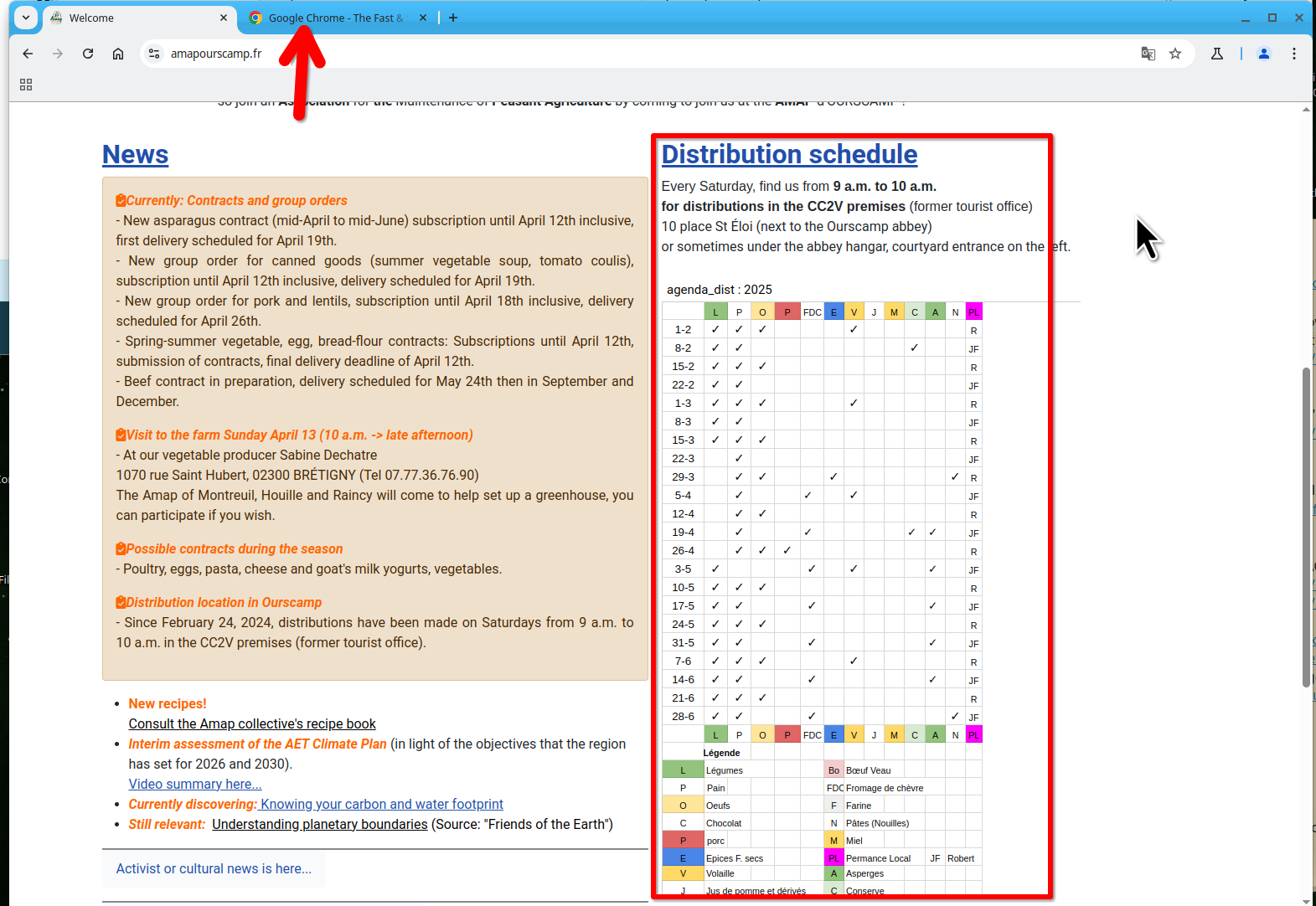The image size is (1316, 906).
Task: Open the tab search dropdown arrow
Action: [x=26, y=18]
